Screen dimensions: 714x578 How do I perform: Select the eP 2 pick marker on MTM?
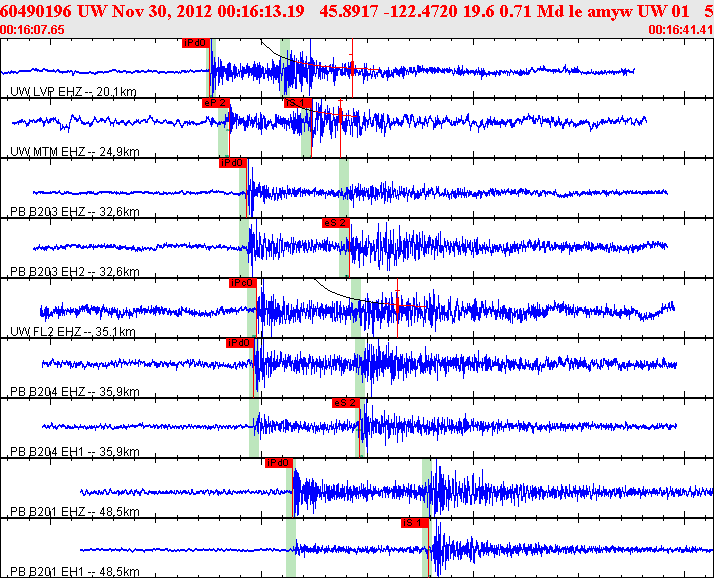pyautogui.click(x=215, y=103)
